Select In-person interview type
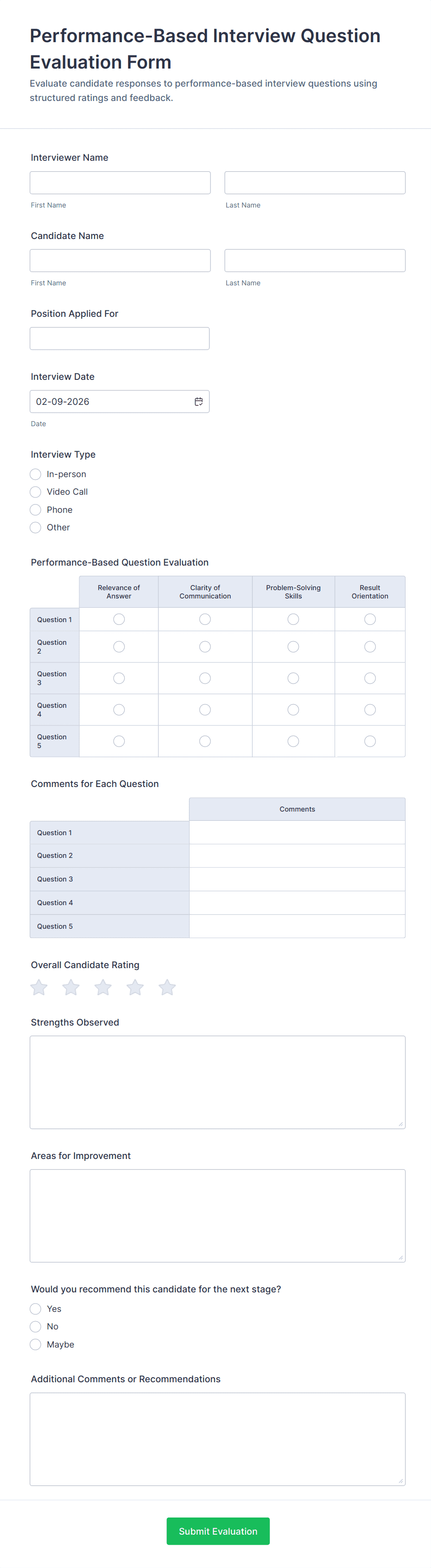Screen dimensions: 431x1568 (36, 474)
